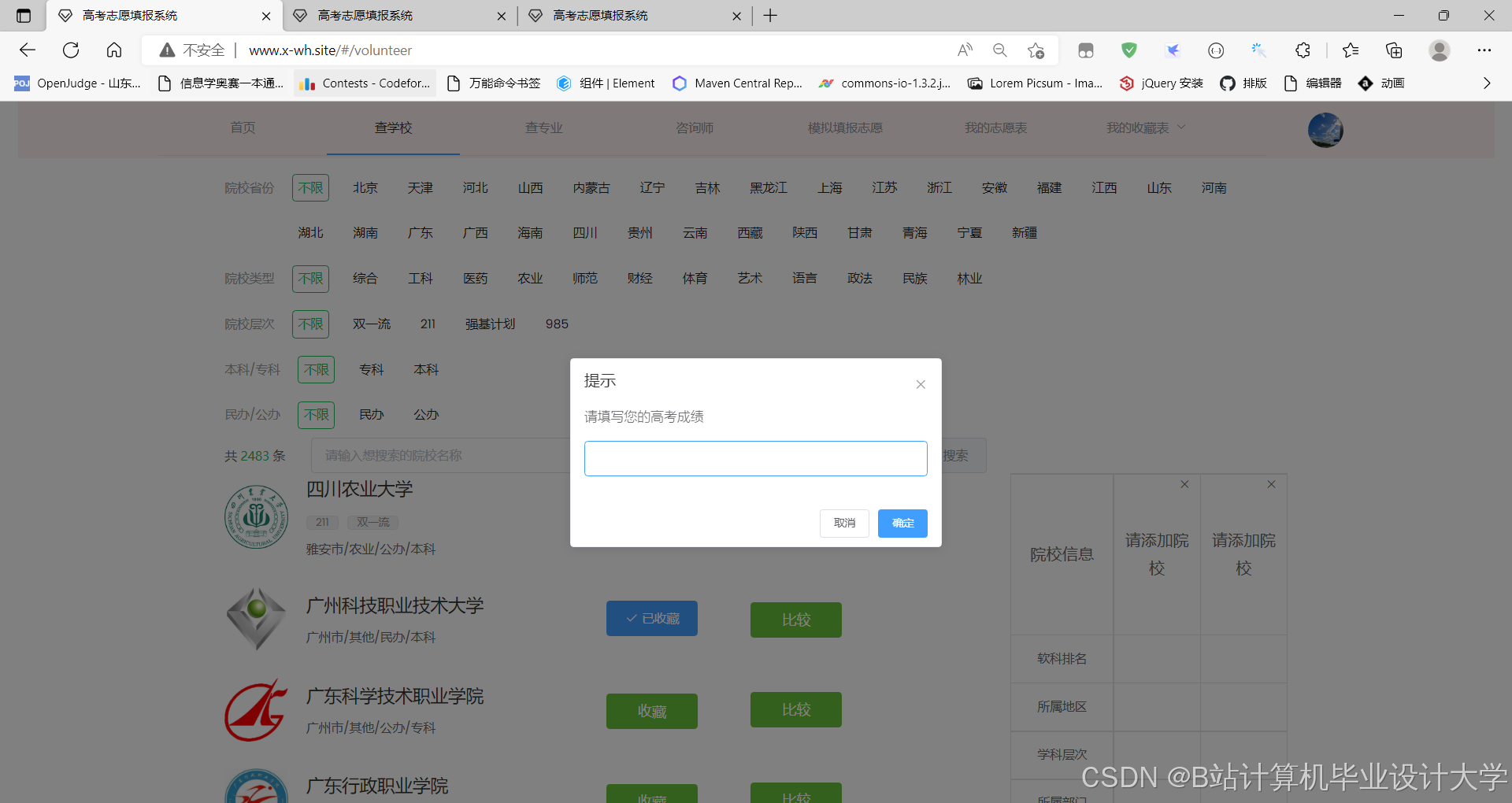This screenshot has width=1512, height=803.
Task: Open the 咨询师 nav item
Action: coord(695,128)
